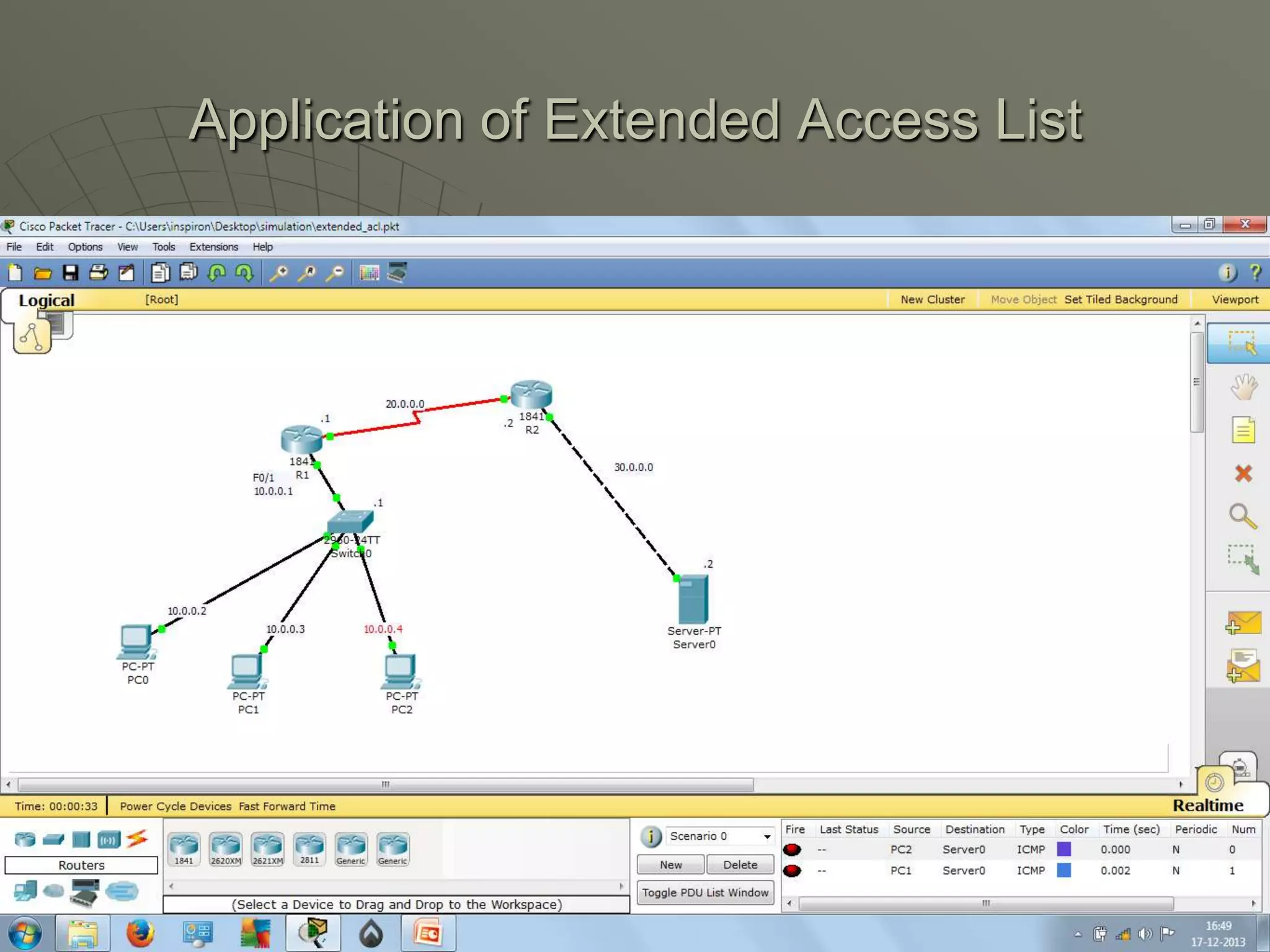Image resolution: width=1270 pixels, height=952 pixels.
Task: Choose the red X Delete tool
Action: (x=1243, y=474)
